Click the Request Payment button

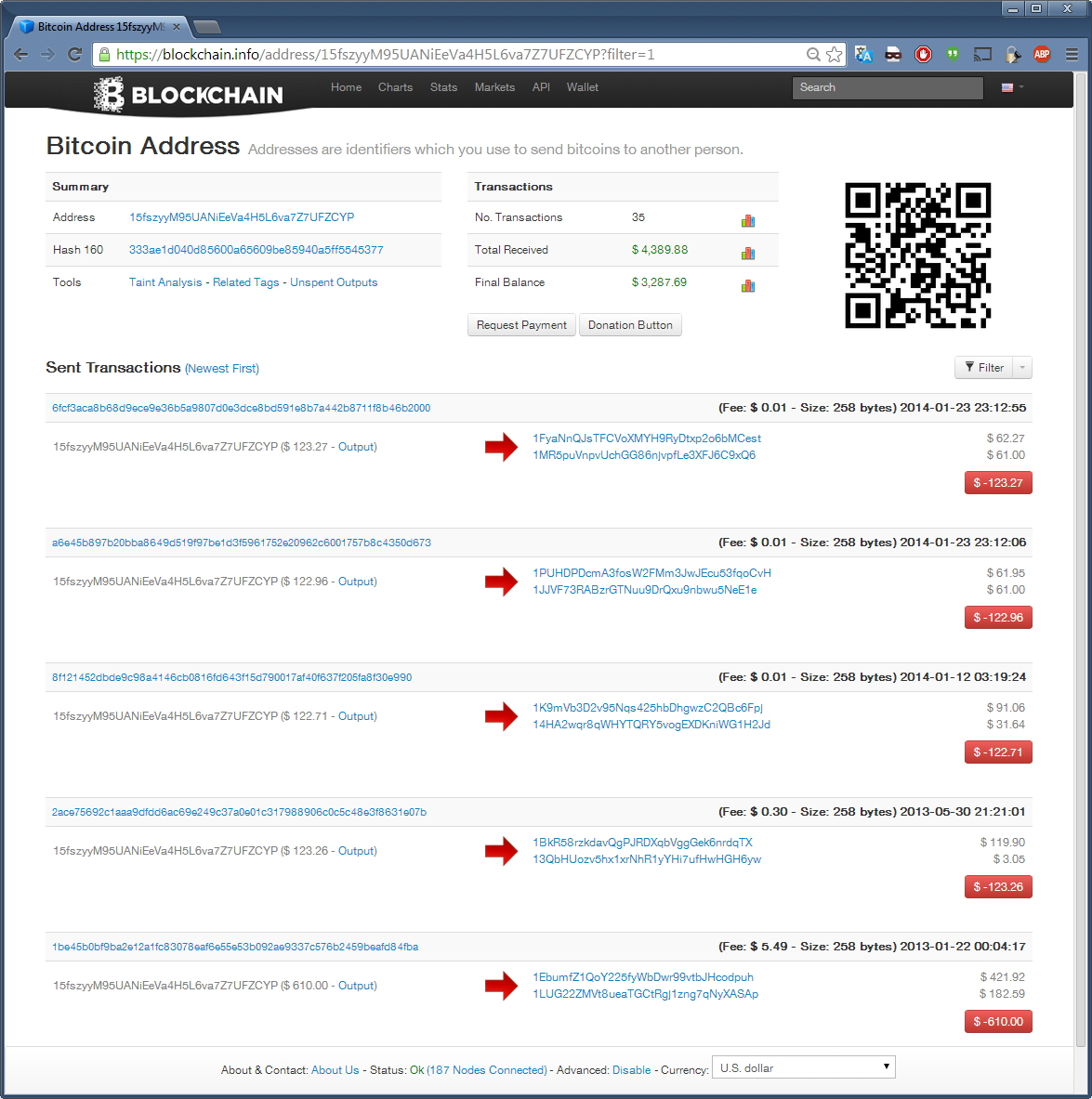pyautogui.click(x=521, y=325)
